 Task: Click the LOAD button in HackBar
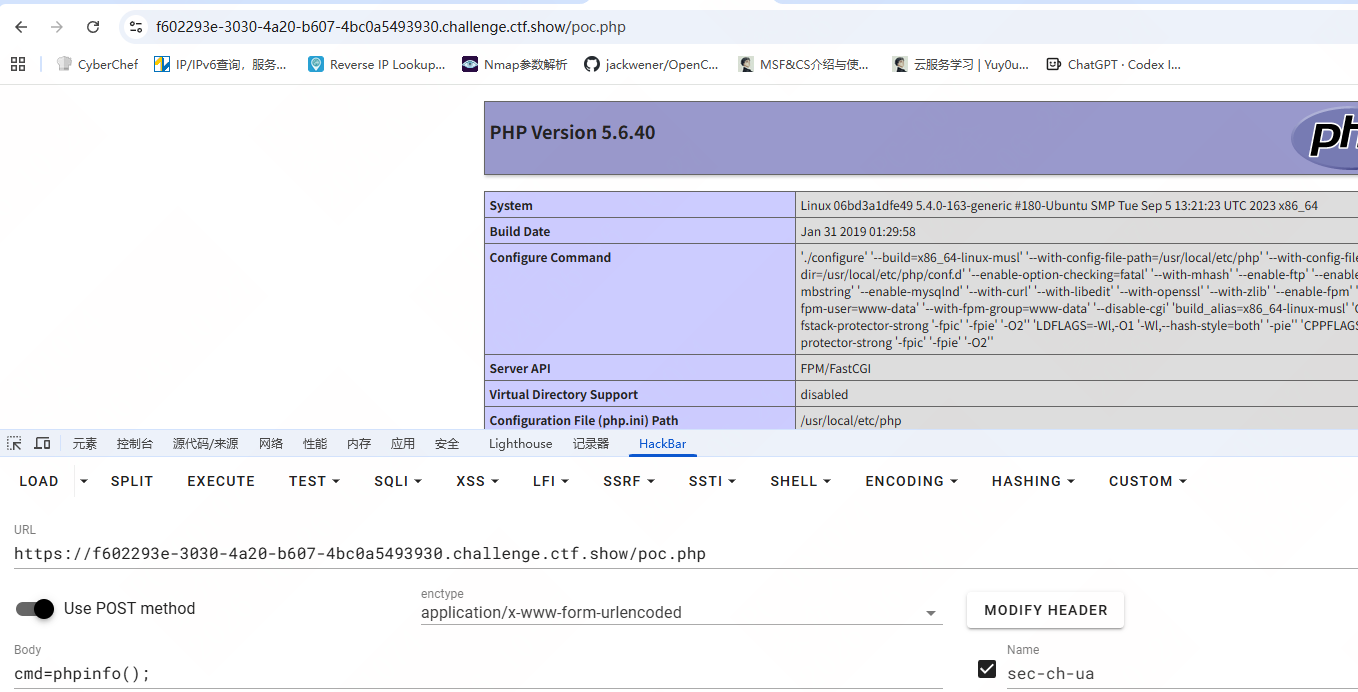coord(39,481)
